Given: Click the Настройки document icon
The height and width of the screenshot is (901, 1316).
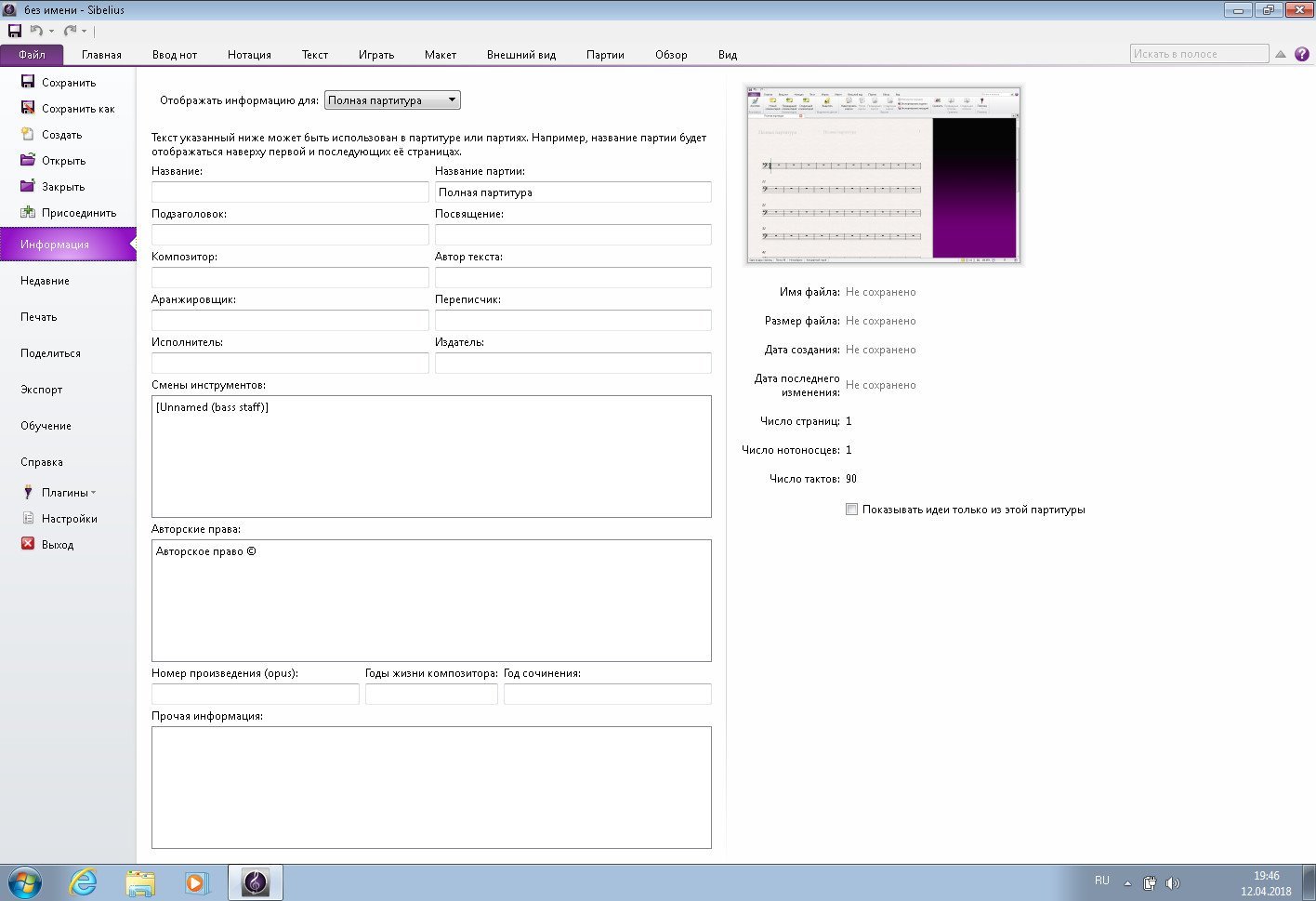Looking at the screenshot, I should pos(28,518).
